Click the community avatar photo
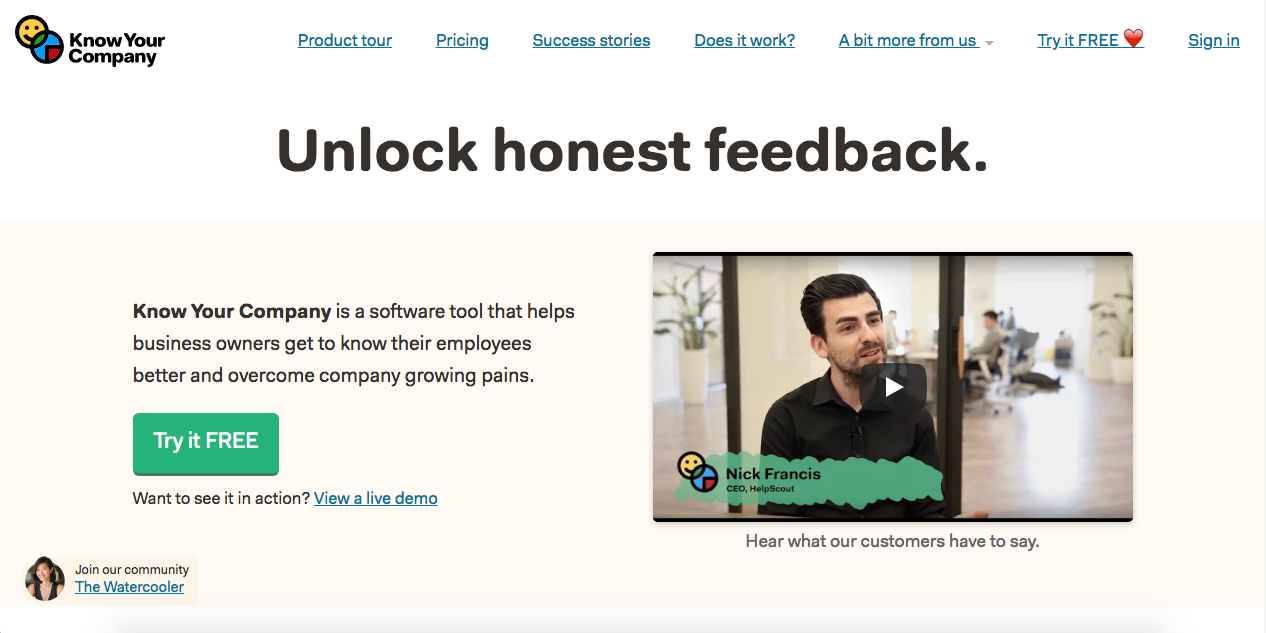1266x633 pixels. coord(45,578)
